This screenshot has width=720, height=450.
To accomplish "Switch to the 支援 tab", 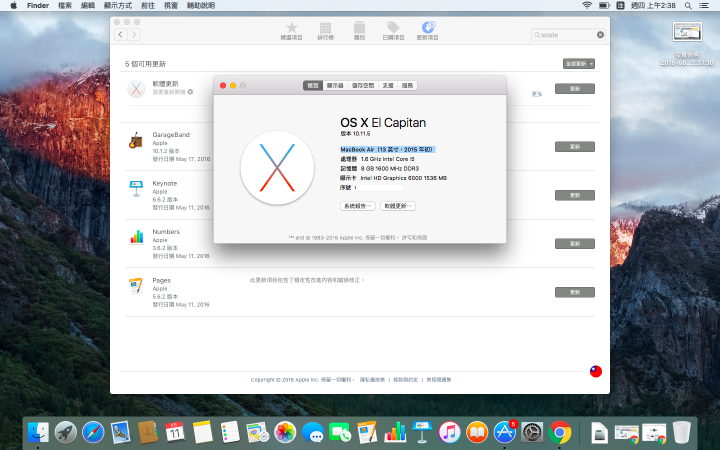I will click(388, 85).
